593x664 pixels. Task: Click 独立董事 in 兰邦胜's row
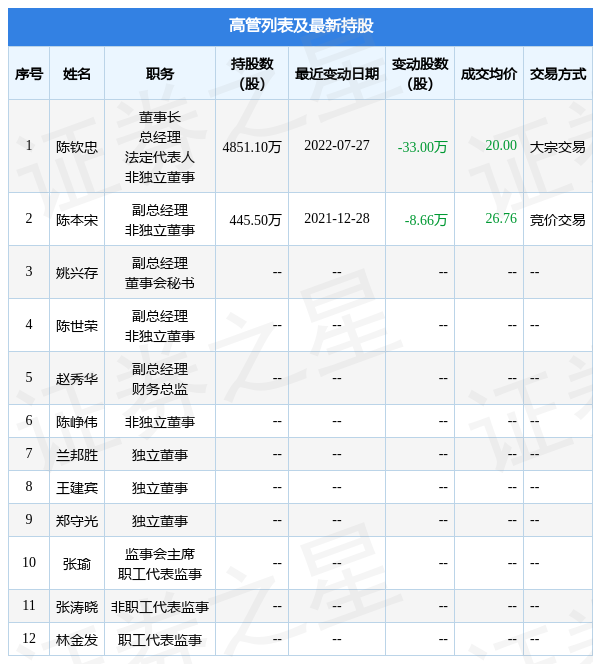pos(160,455)
